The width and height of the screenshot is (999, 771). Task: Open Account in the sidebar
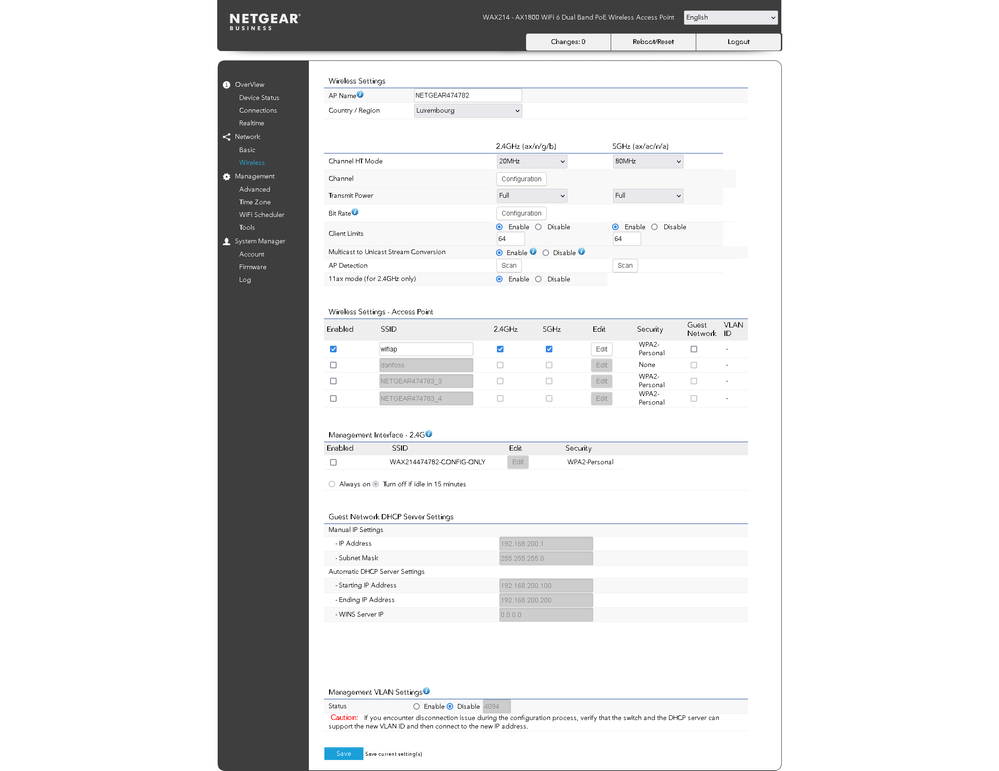pyautogui.click(x=251, y=255)
